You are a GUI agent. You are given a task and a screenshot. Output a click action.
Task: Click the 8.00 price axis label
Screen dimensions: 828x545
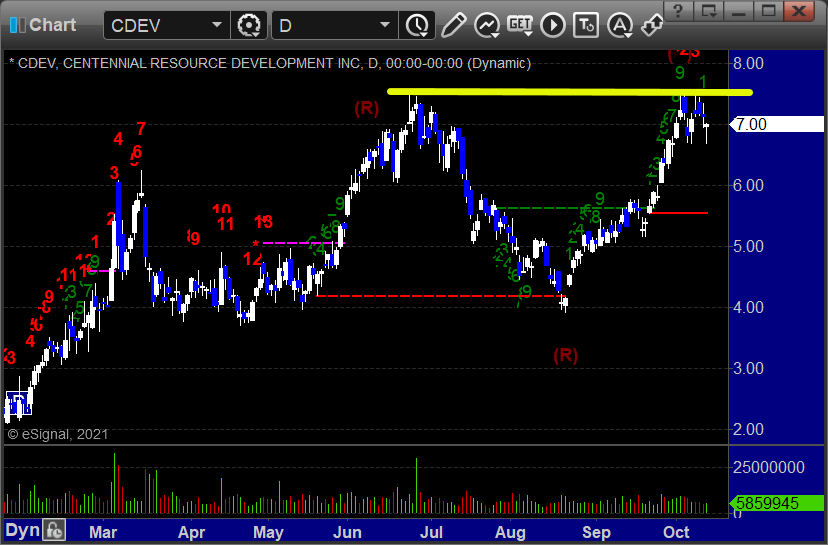(x=748, y=63)
